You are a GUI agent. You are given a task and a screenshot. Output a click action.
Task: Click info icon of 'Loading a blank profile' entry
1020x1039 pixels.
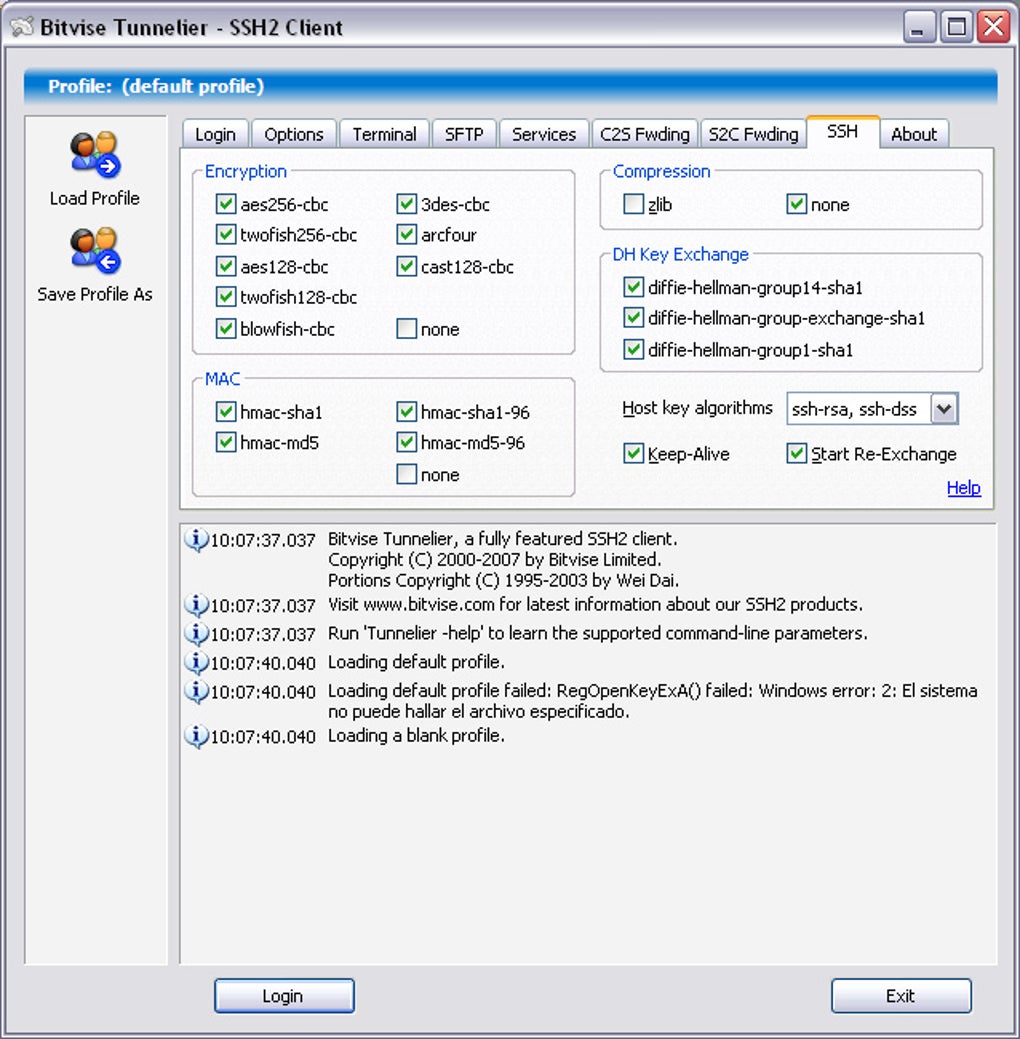click(x=196, y=736)
